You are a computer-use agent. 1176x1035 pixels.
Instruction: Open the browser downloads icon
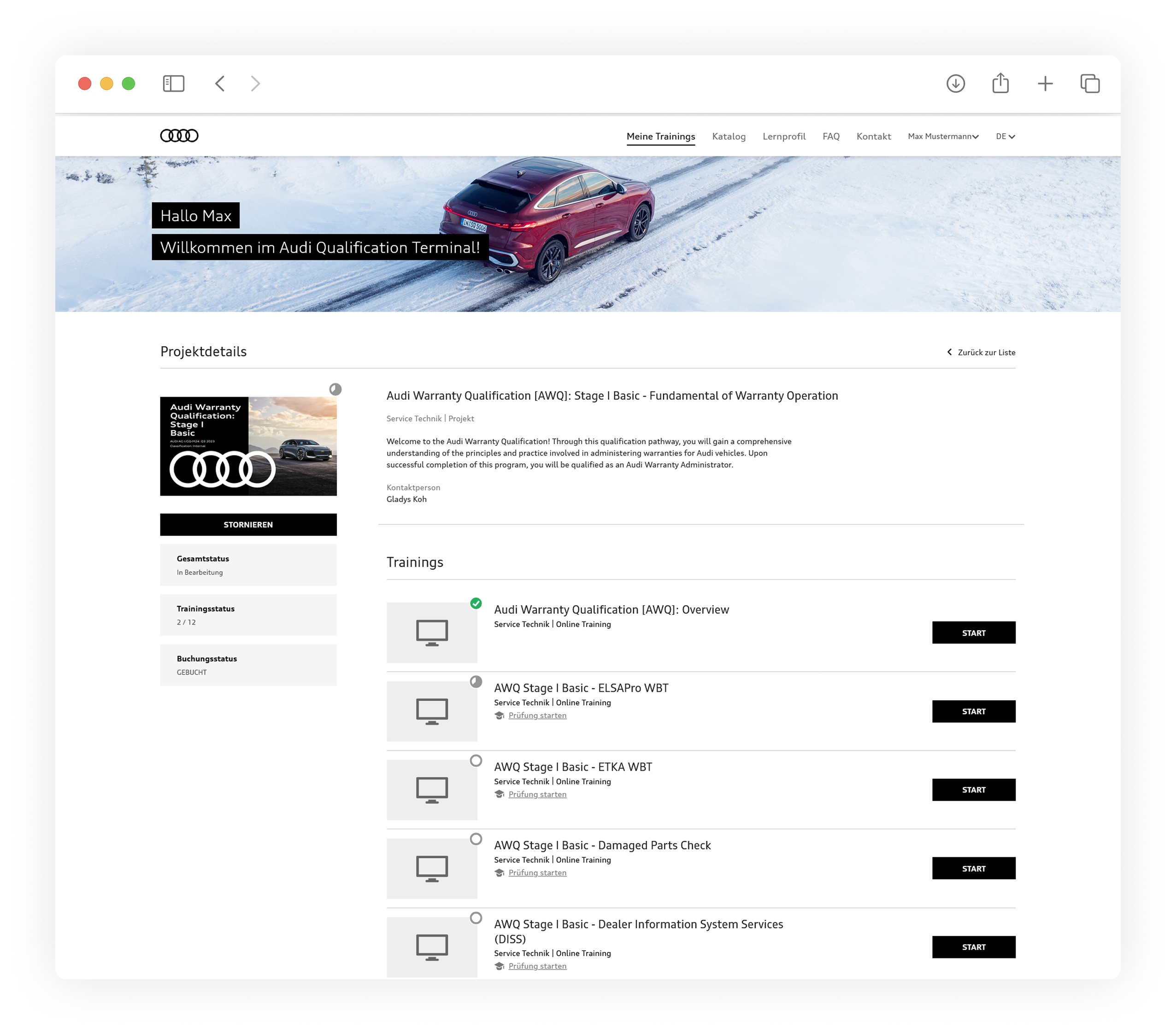pyautogui.click(x=955, y=84)
